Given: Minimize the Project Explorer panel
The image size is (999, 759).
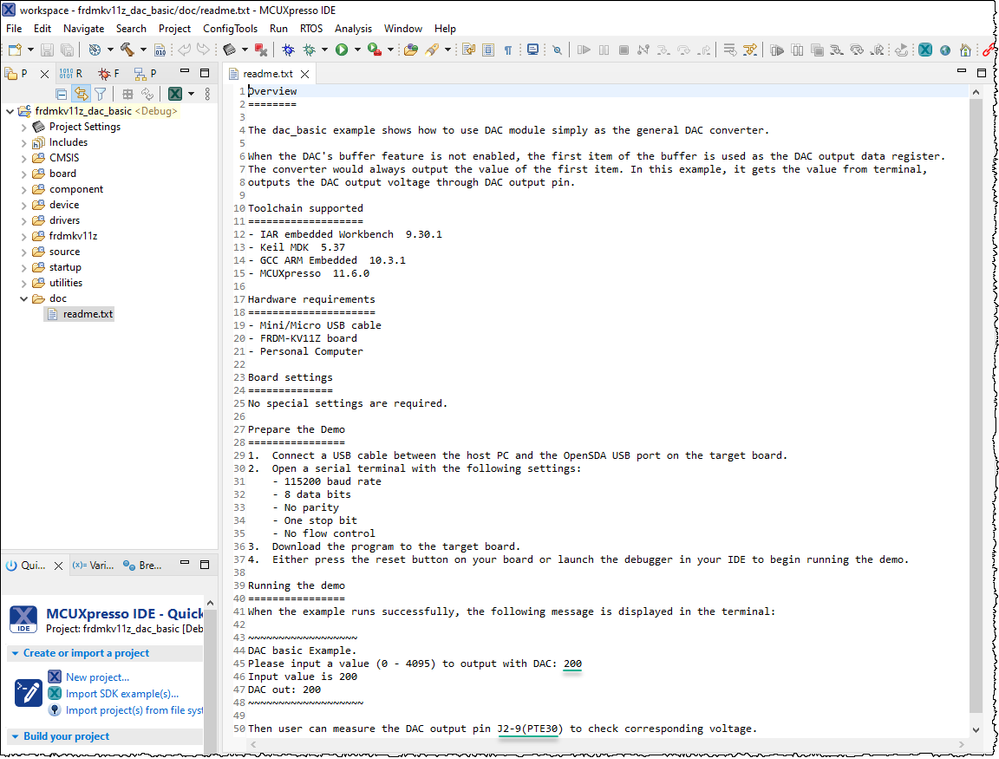Looking at the screenshot, I should click(x=184, y=72).
